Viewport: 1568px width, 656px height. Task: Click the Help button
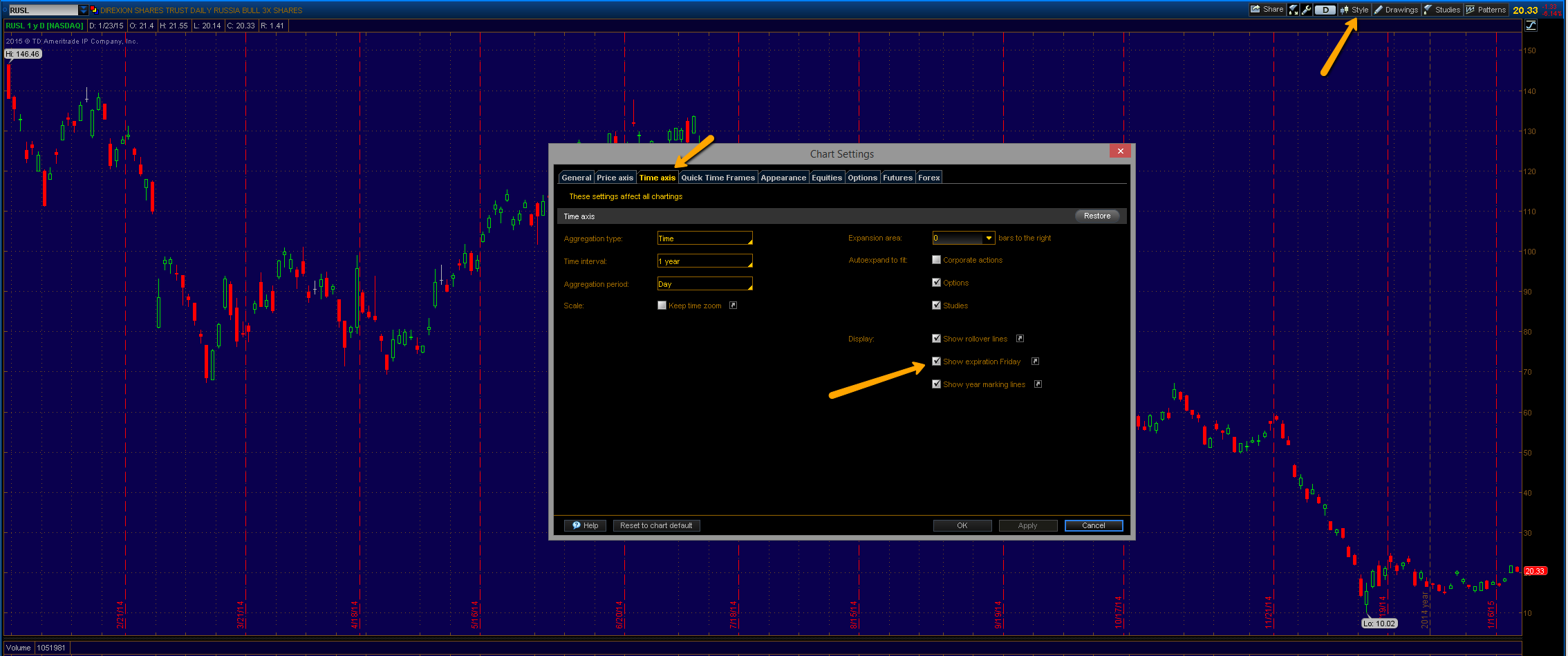tap(585, 525)
